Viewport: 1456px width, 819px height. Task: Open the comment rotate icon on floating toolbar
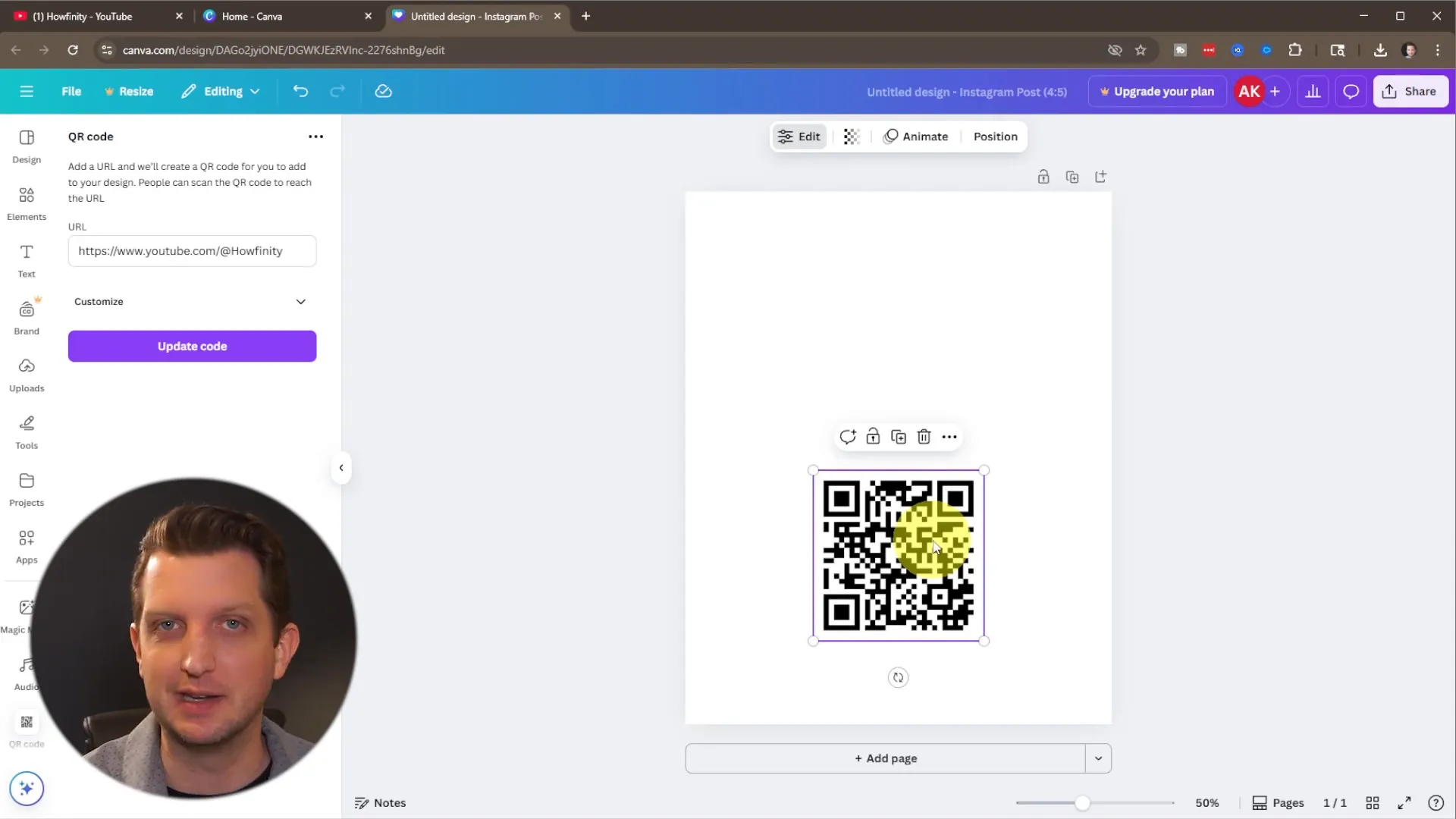coord(848,437)
